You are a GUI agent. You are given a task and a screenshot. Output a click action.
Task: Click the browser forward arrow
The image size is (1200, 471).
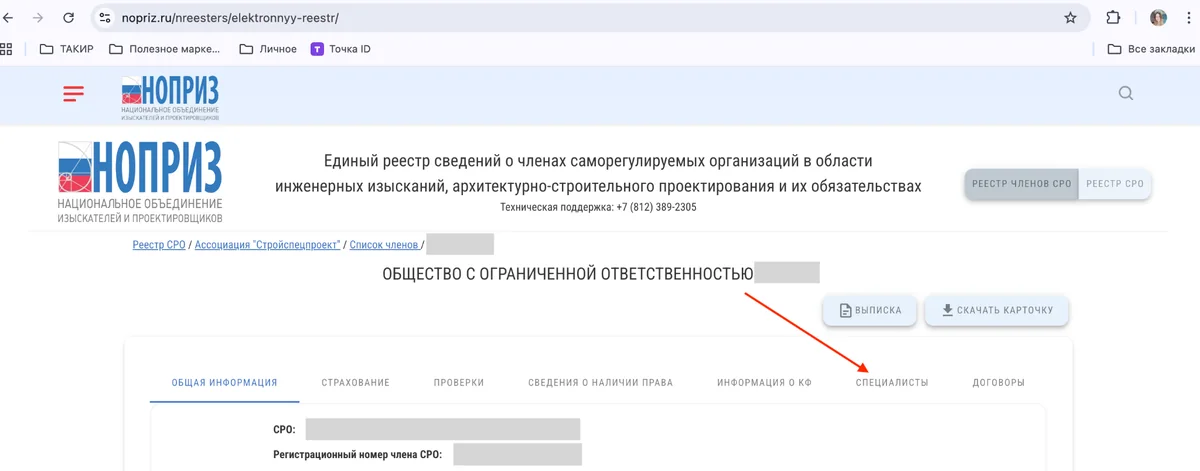tap(38, 18)
